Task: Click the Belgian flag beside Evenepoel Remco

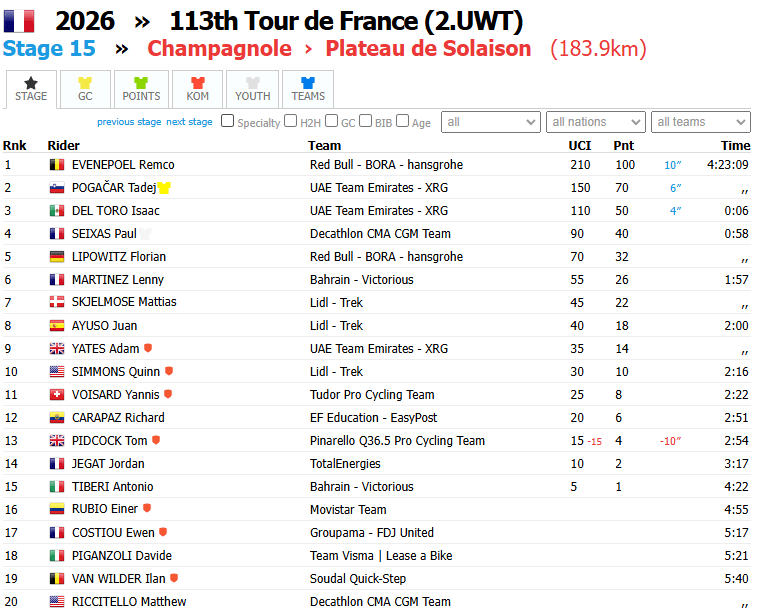Action: coord(57,165)
